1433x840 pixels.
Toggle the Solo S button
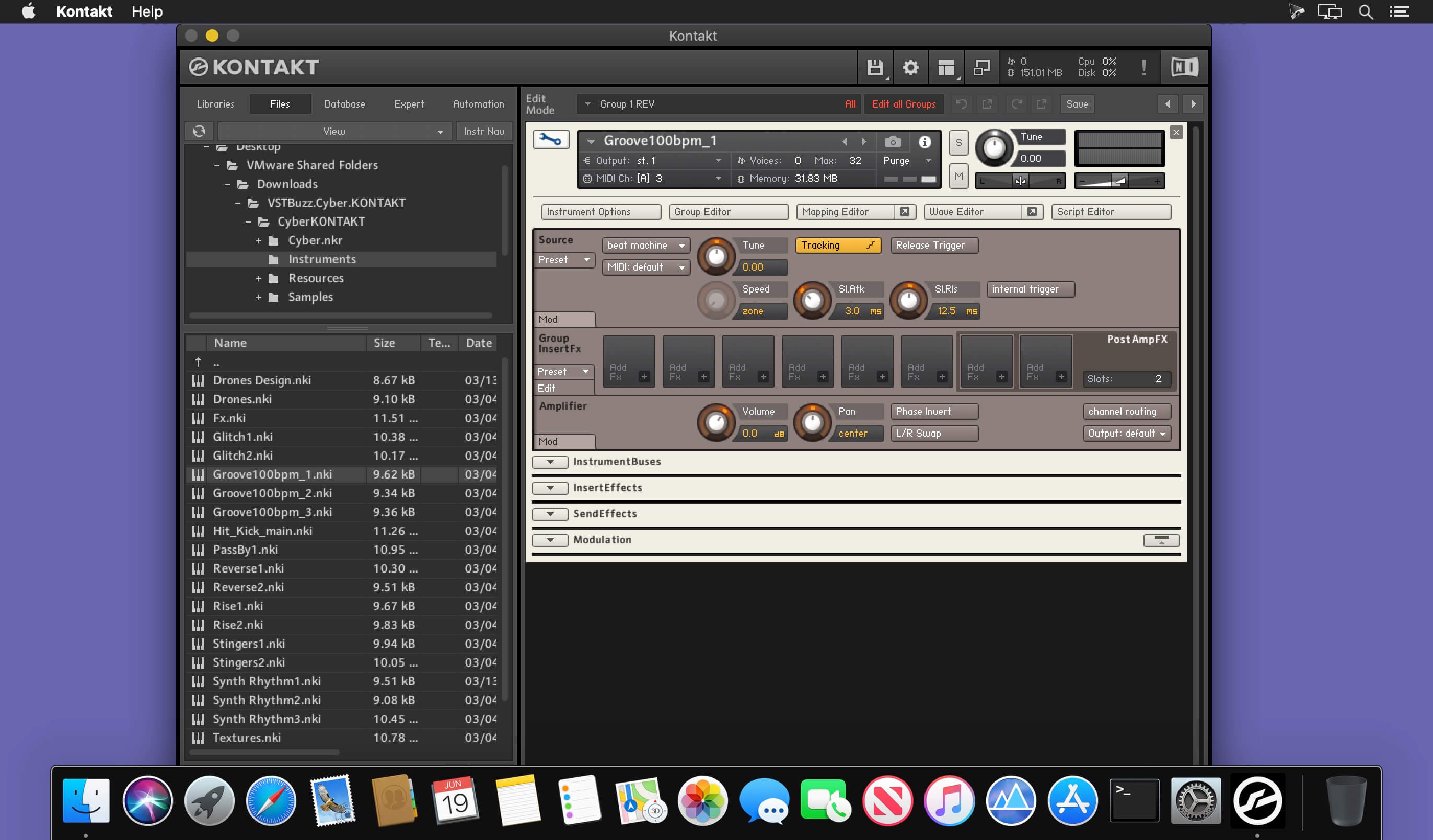coord(959,143)
